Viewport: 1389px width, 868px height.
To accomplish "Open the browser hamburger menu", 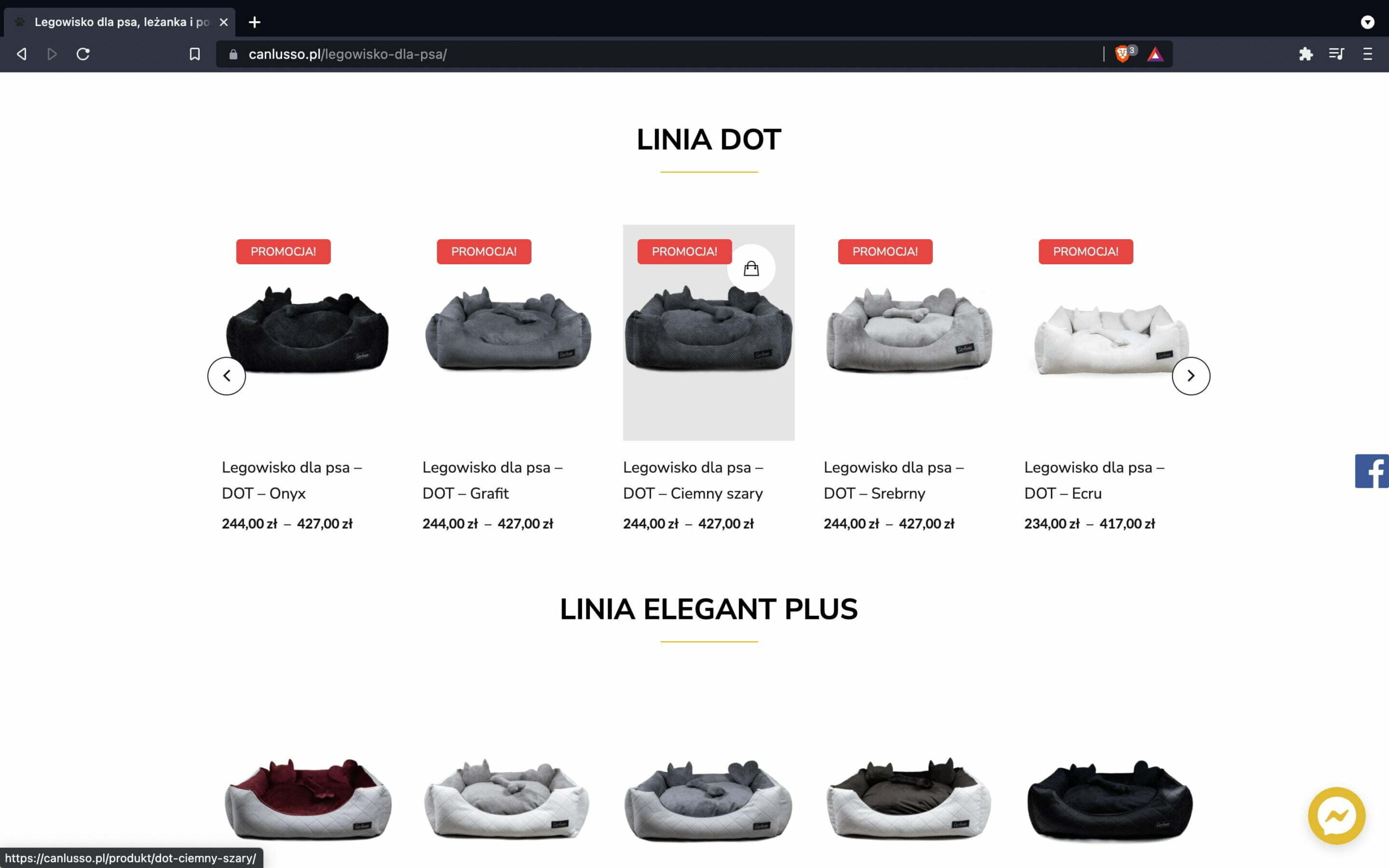I will tap(1368, 54).
